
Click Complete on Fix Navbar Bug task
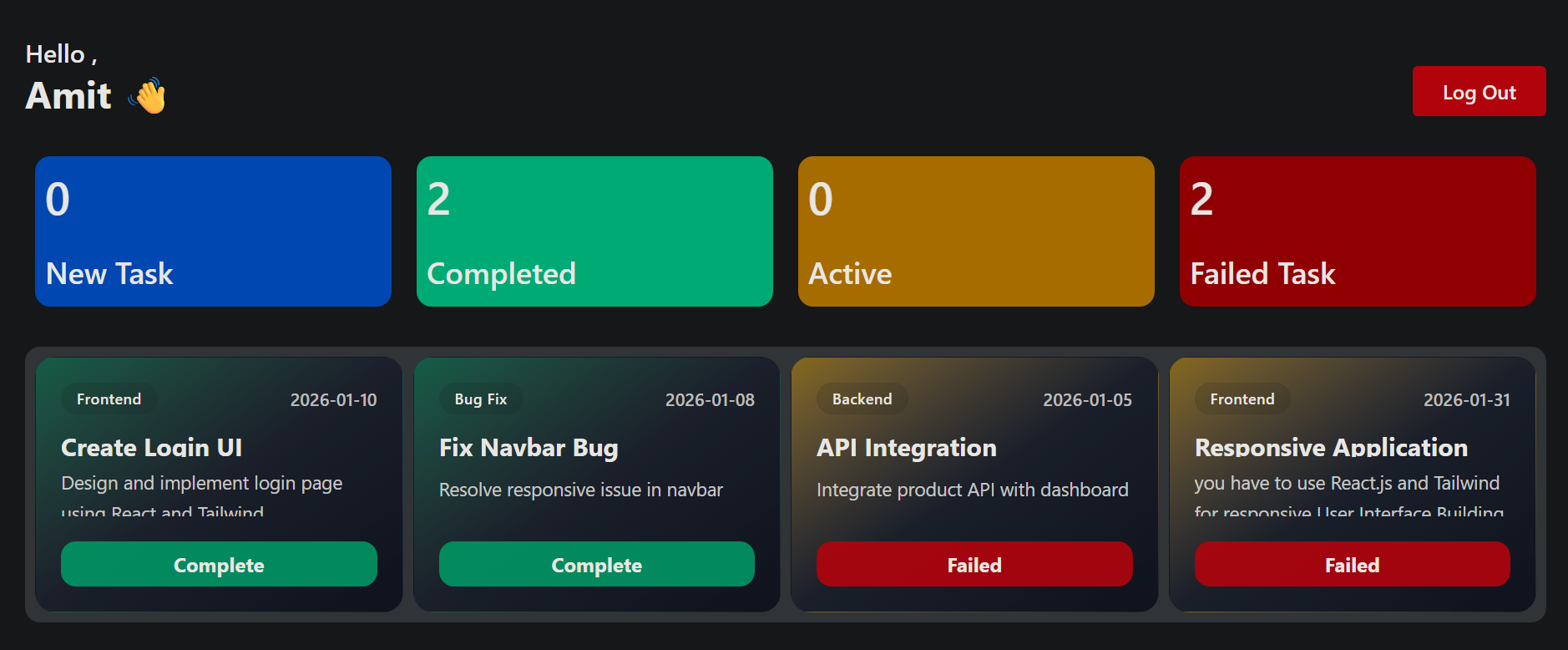pos(596,565)
